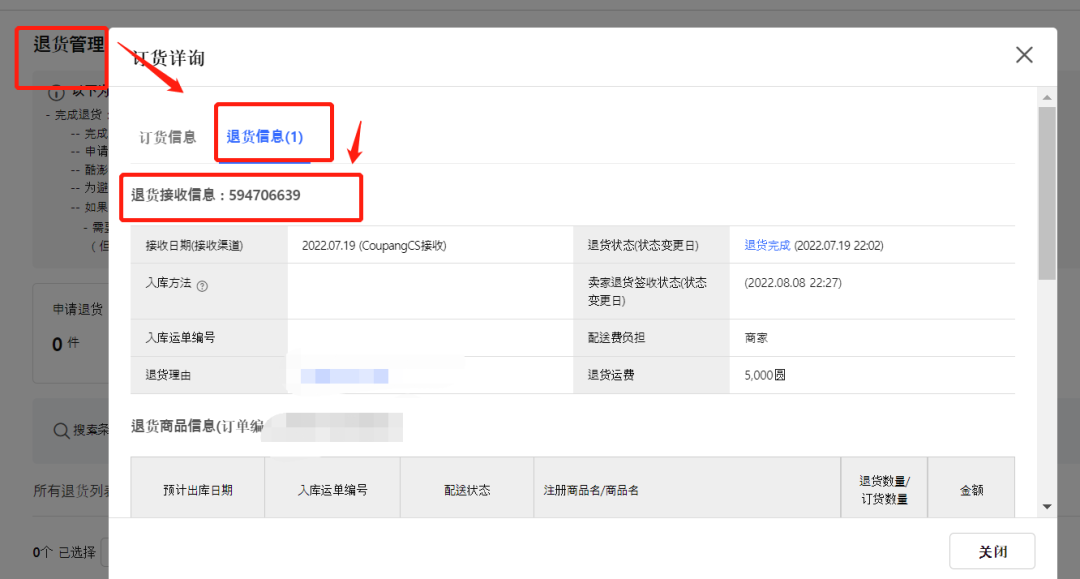1080x579 pixels.
Task: Click the 入库方法 help question icon
Action: click(202, 286)
